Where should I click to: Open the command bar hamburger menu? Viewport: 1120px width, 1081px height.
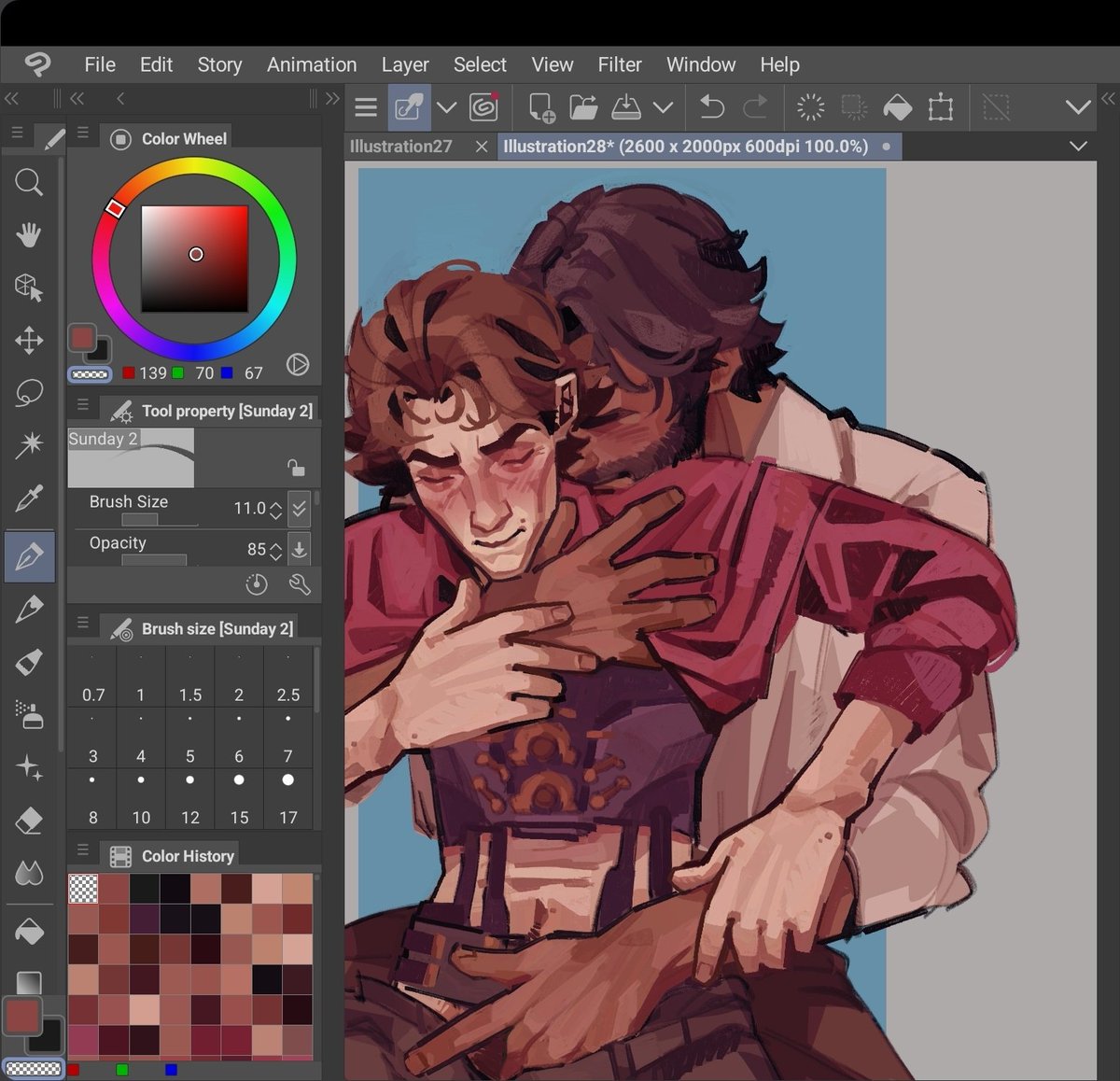point(366,108)
